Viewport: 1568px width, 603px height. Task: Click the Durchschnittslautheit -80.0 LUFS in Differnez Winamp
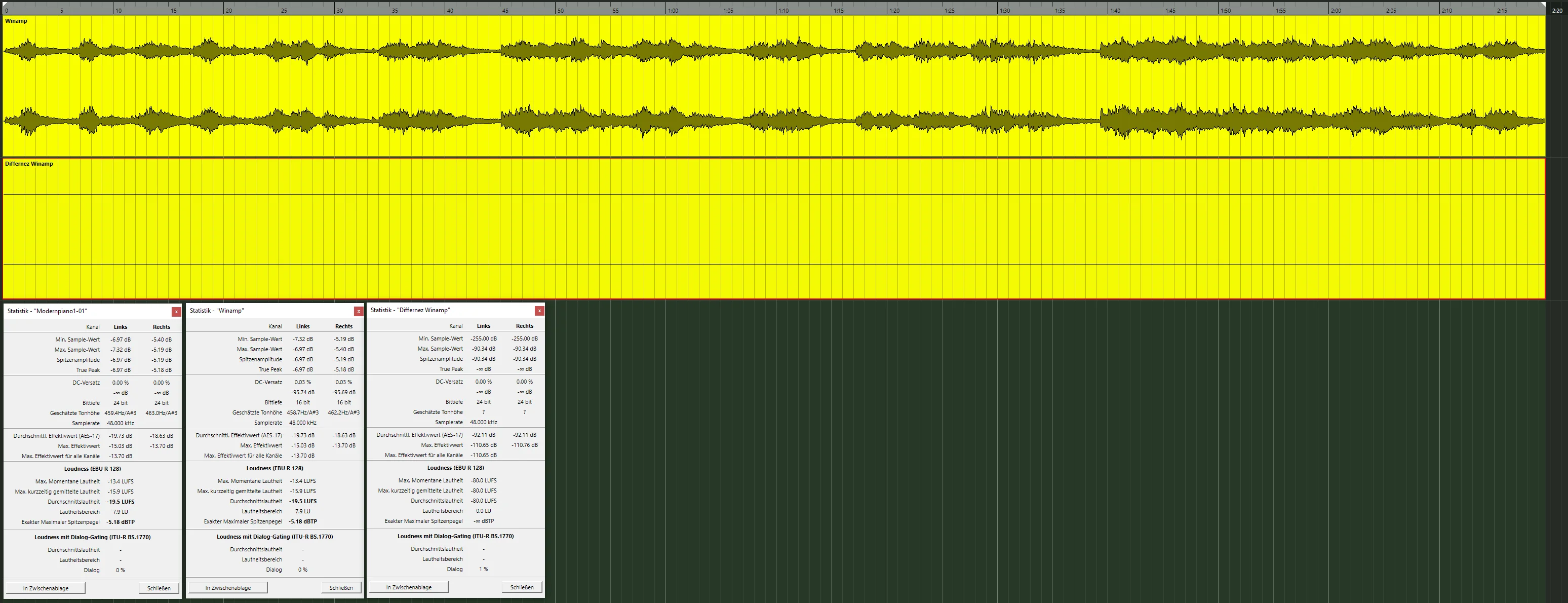(483, 501)
